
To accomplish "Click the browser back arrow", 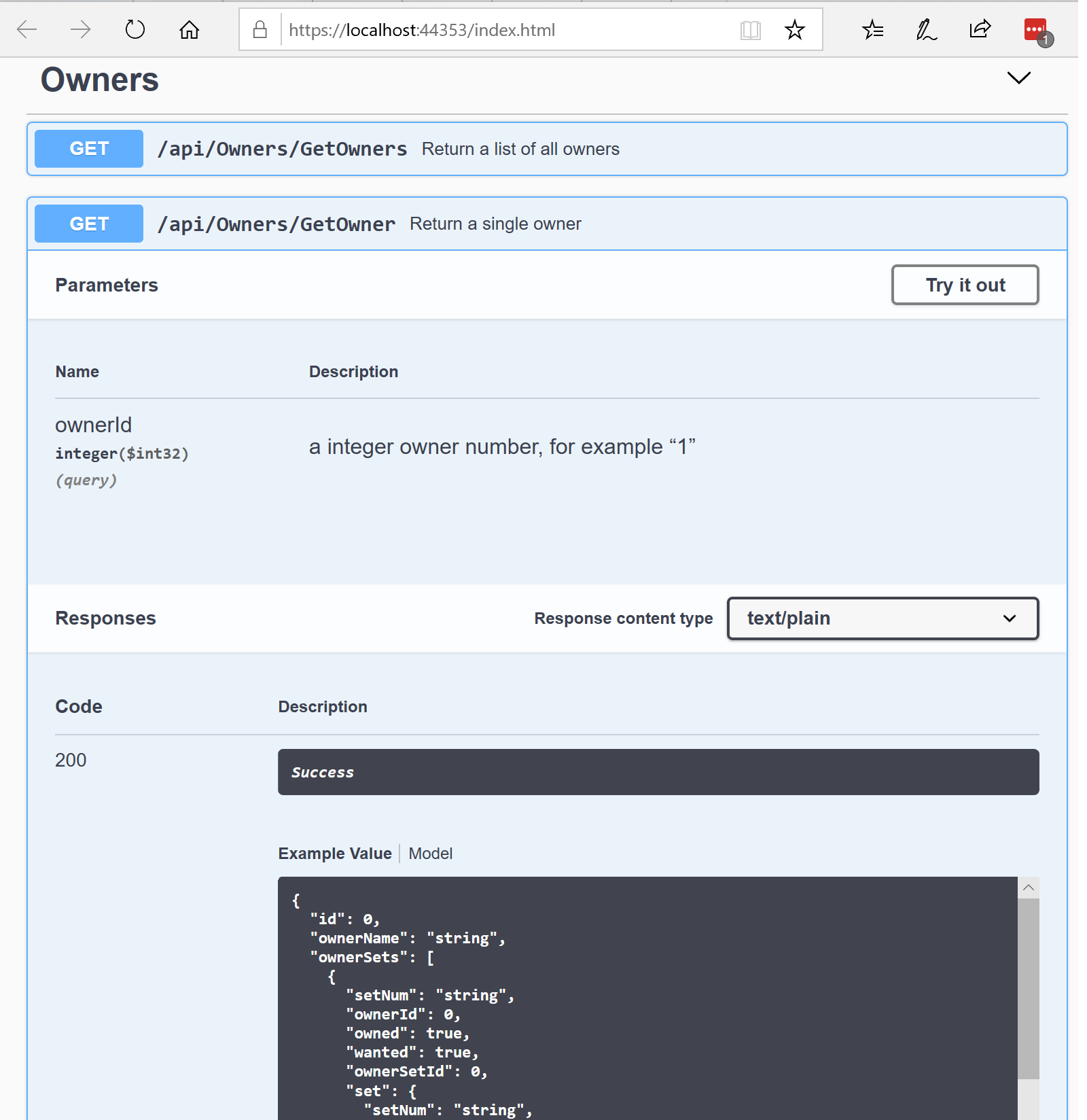I will click(27, 30).
